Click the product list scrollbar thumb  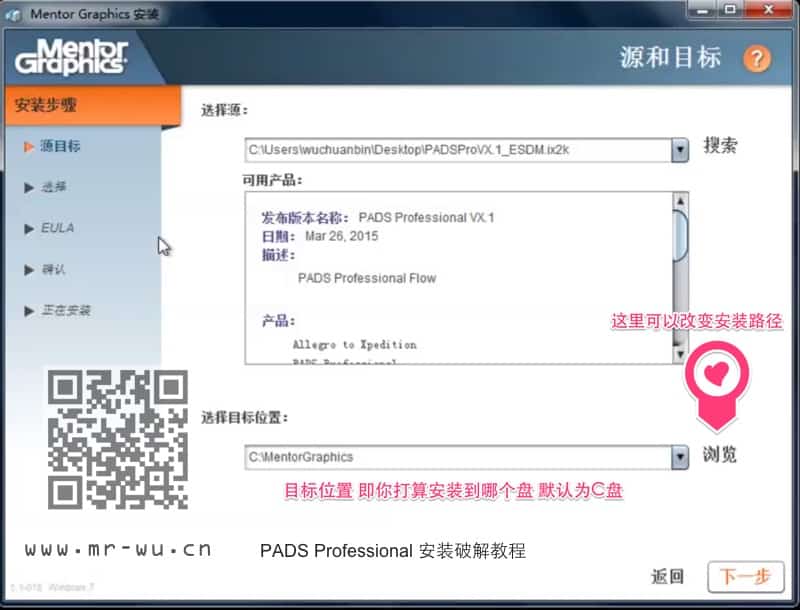click(x=680, y=236)
